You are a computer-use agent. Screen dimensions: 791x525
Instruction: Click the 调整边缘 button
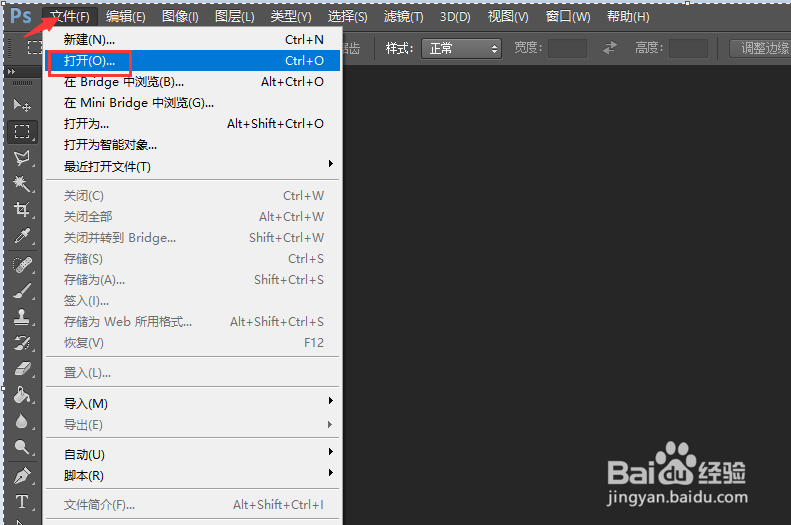(760, 48)
